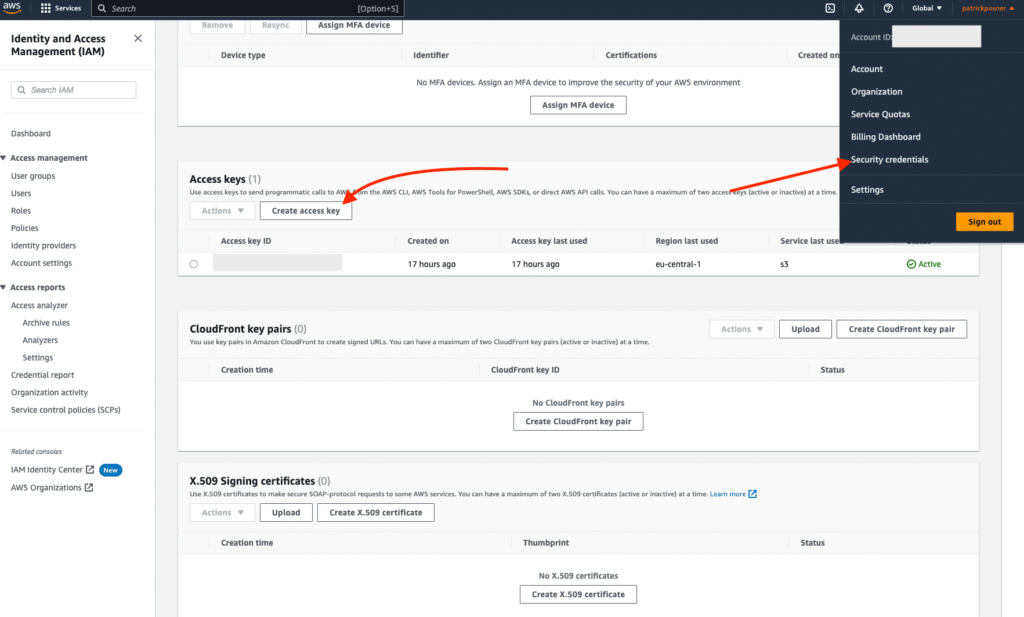The width and height of the screenshot is (1024, 617).
Task: Click Create X.509 certificate beside Upload
Action: (x=376, y=513)
